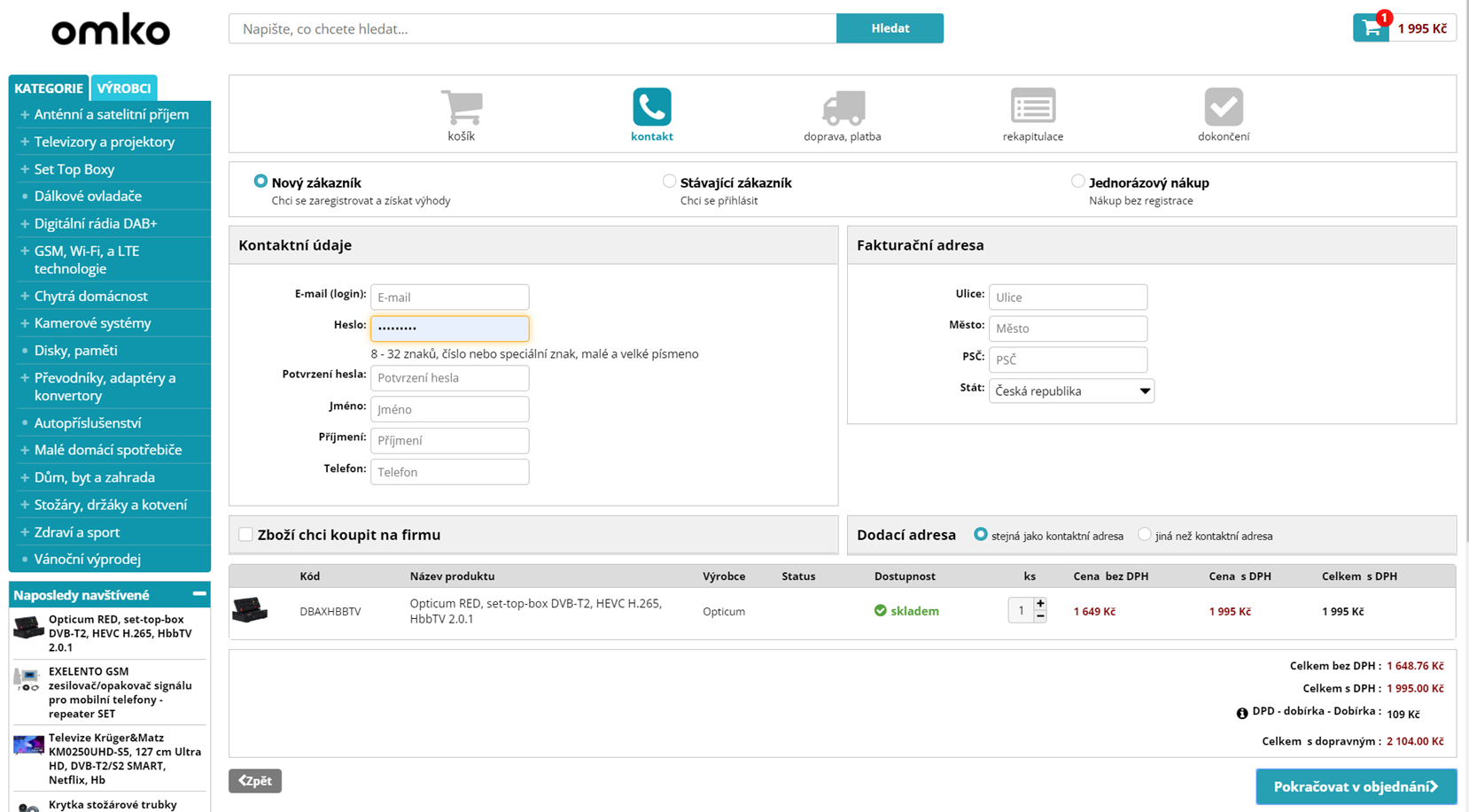This screenshot has width=1469, height=812.
Task: Open Opticum RED thumbnail in recently visited
Action: click(28, 627)
